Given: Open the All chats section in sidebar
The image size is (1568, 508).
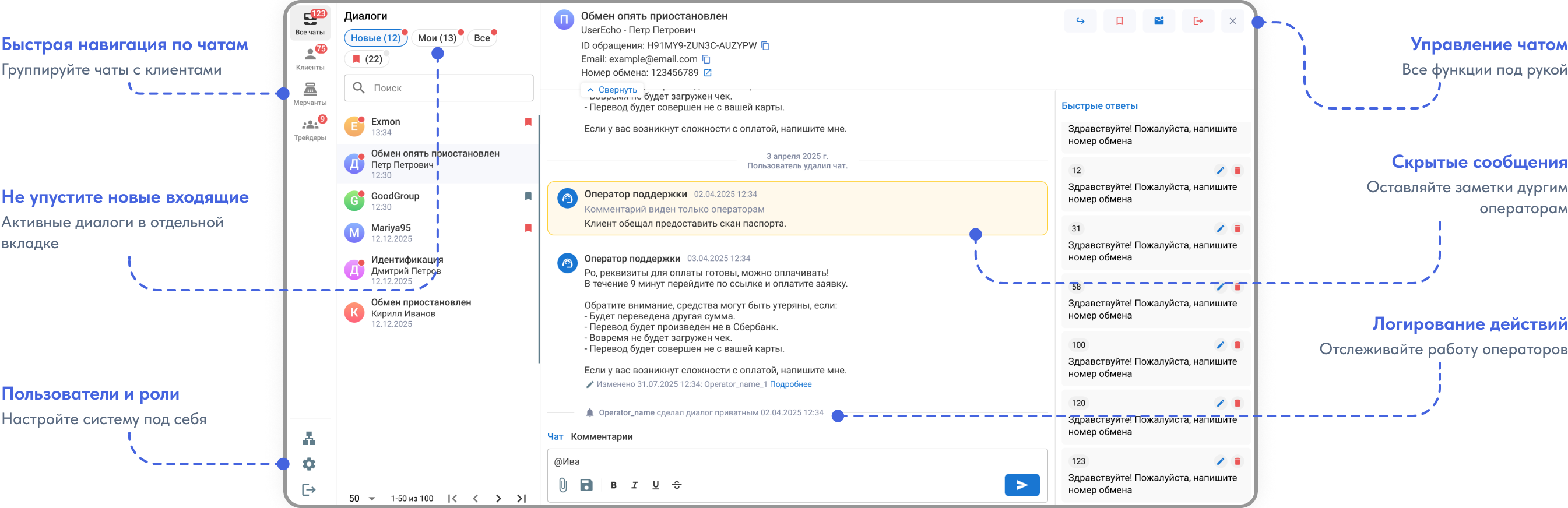Looking at the screenshot, I should click(x=310, y=23).
